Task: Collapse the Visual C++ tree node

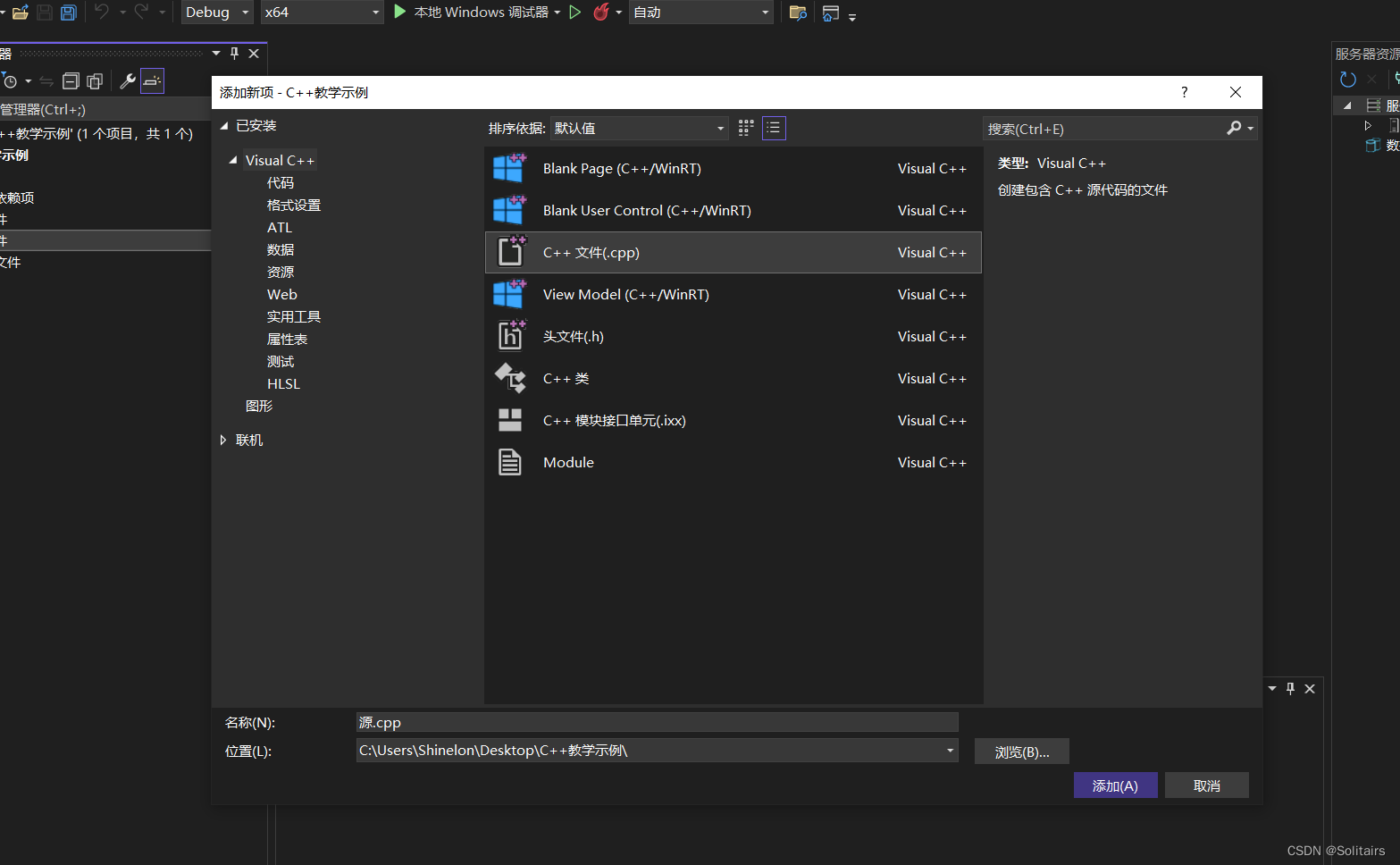Action: click(233, 161)
